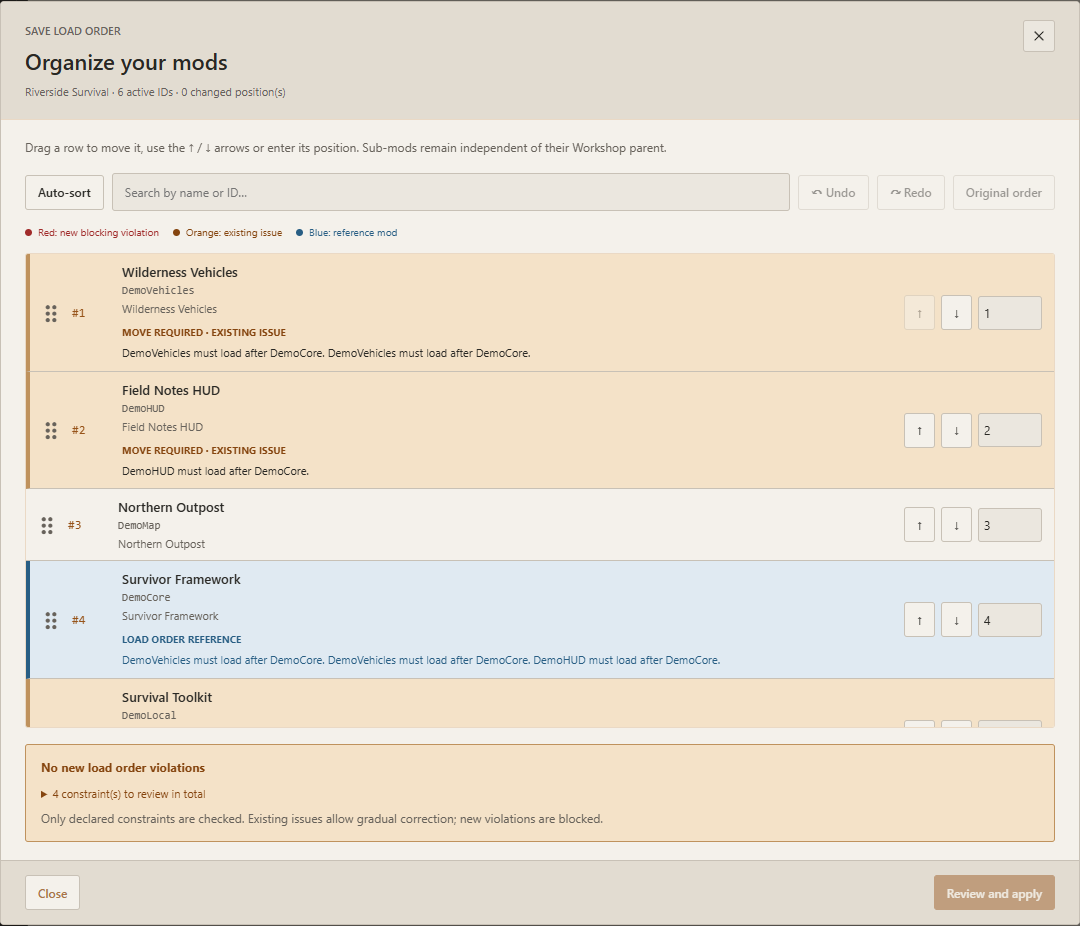Move Northern Outpost down with arrow
Viewport: 1080px width, 926px height.
956,525
